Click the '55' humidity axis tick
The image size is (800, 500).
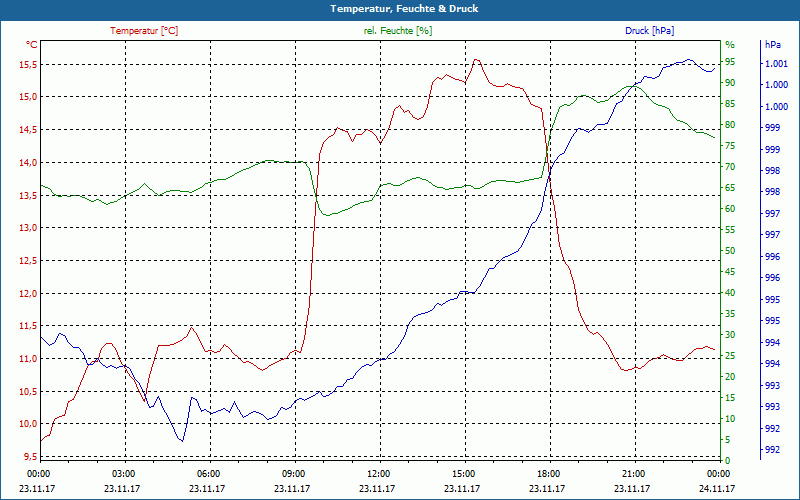730,230
